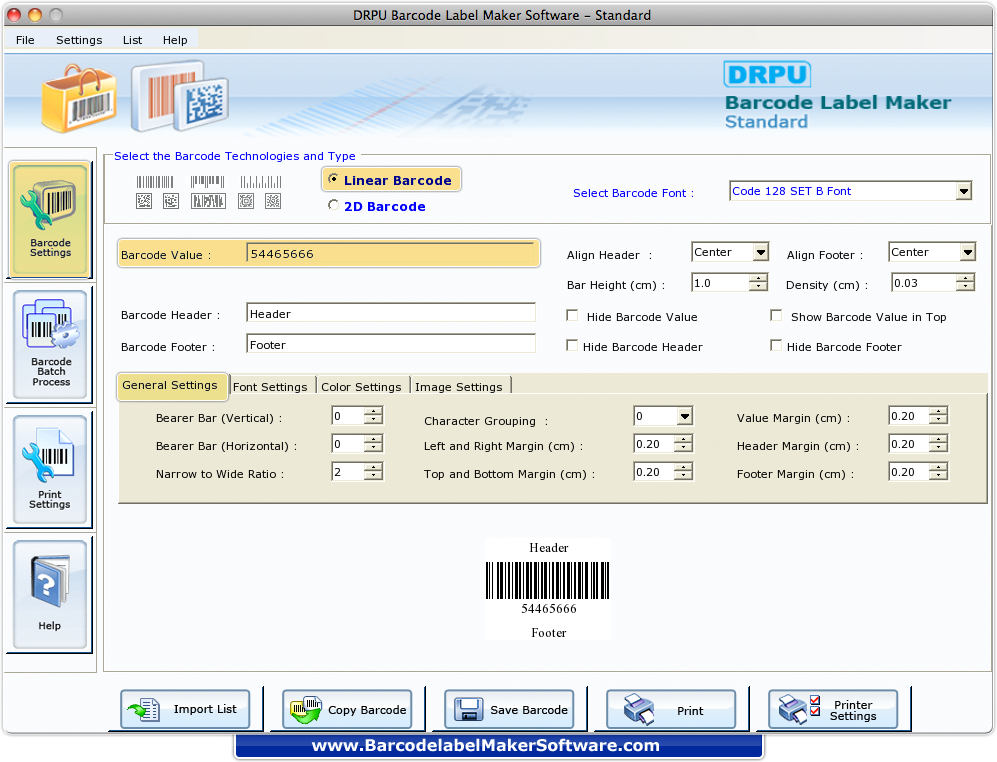The height and width of the screenshot is (762, 997).
Task: Click into the Barcode Footer field
Action: point(390,344)
